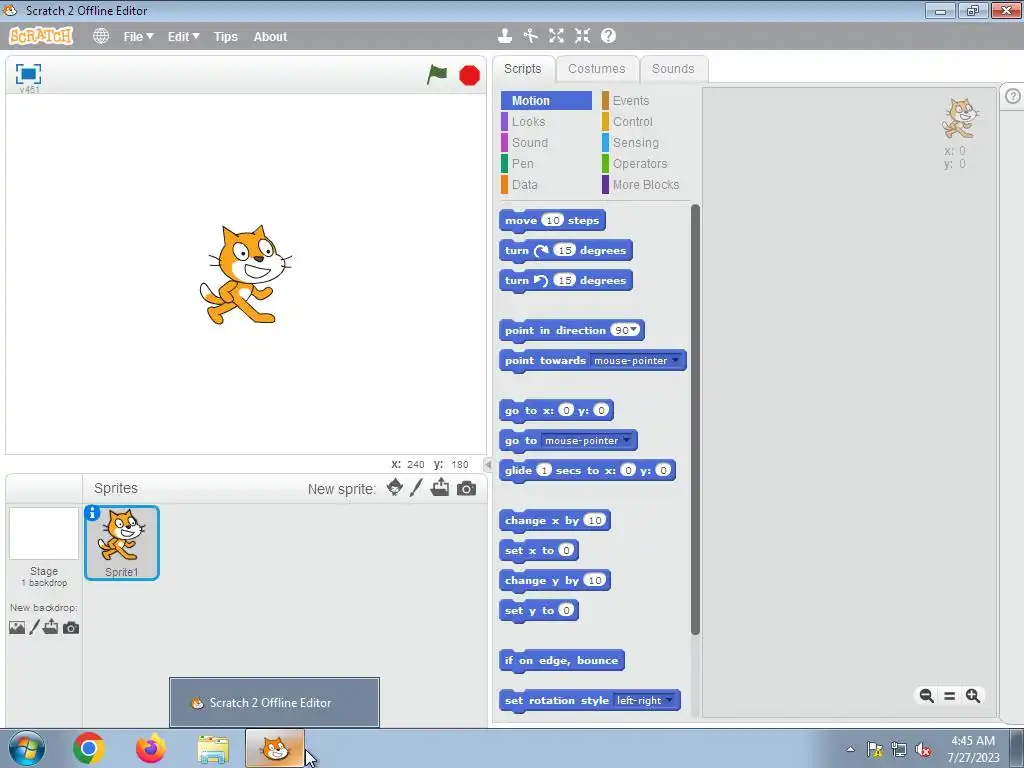Upload backdrop from file icon
The height and width of the screenshot is (768, 1024).
(50, 627)
